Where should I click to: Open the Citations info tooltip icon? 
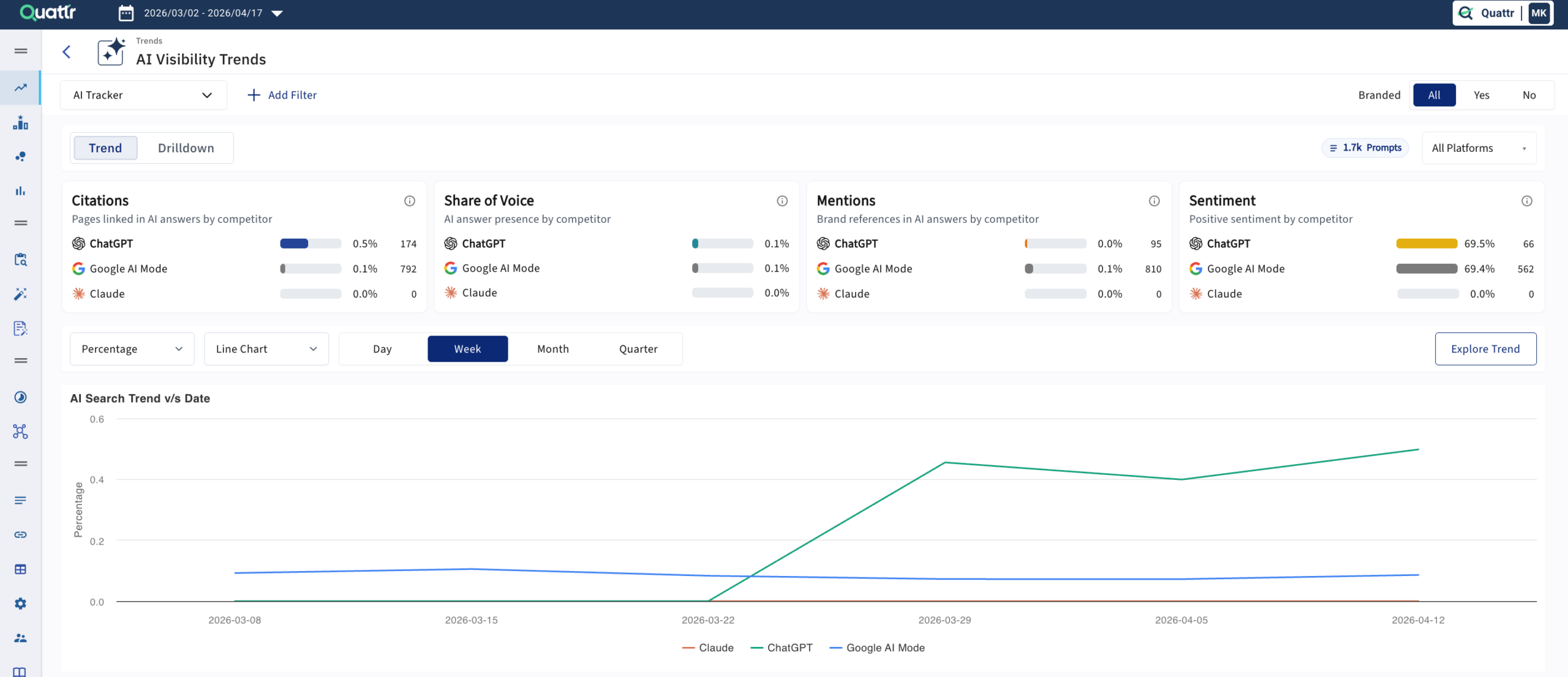[x=410, y=200]
